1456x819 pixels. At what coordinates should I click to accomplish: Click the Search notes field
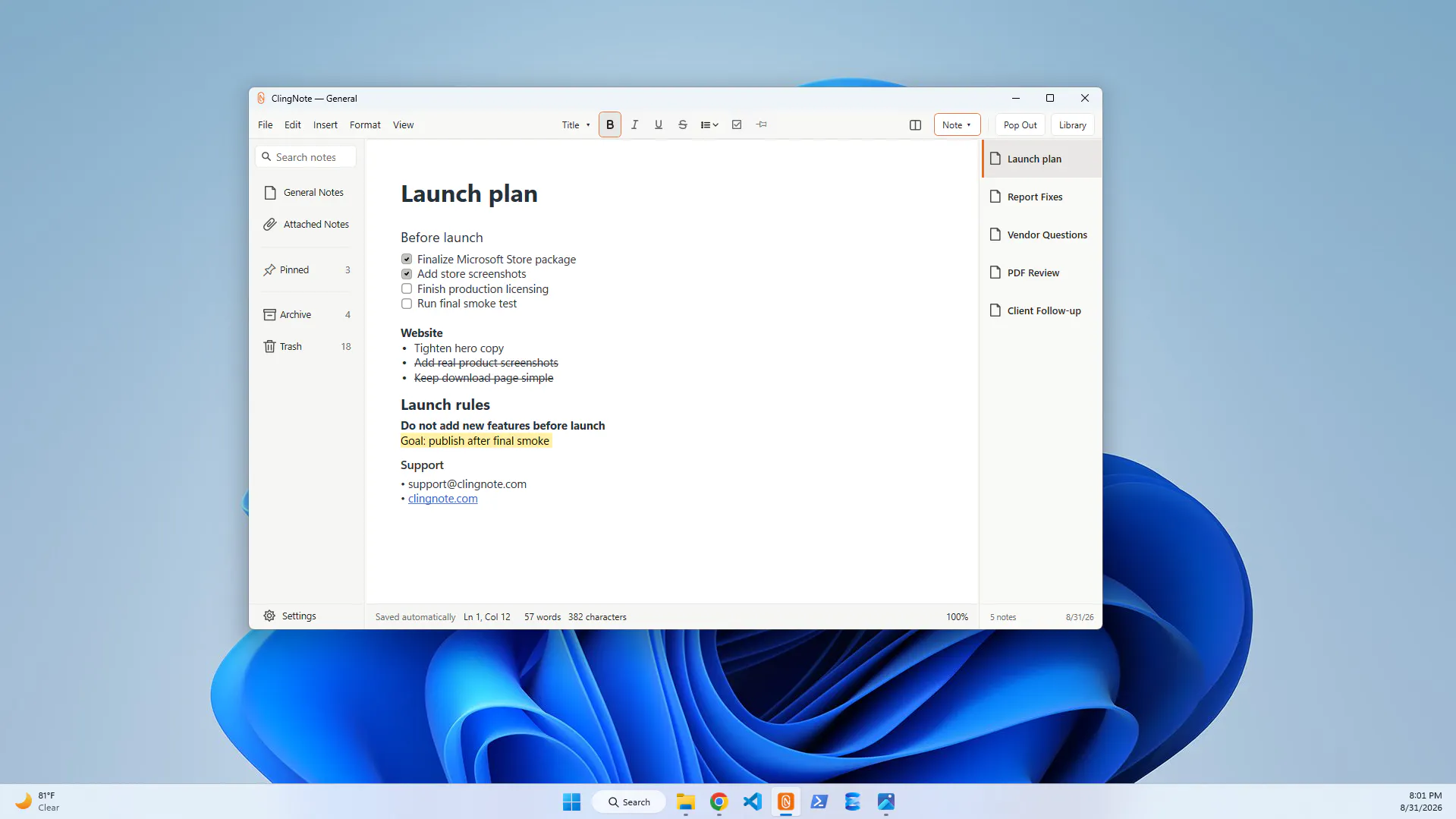point(306,157)
